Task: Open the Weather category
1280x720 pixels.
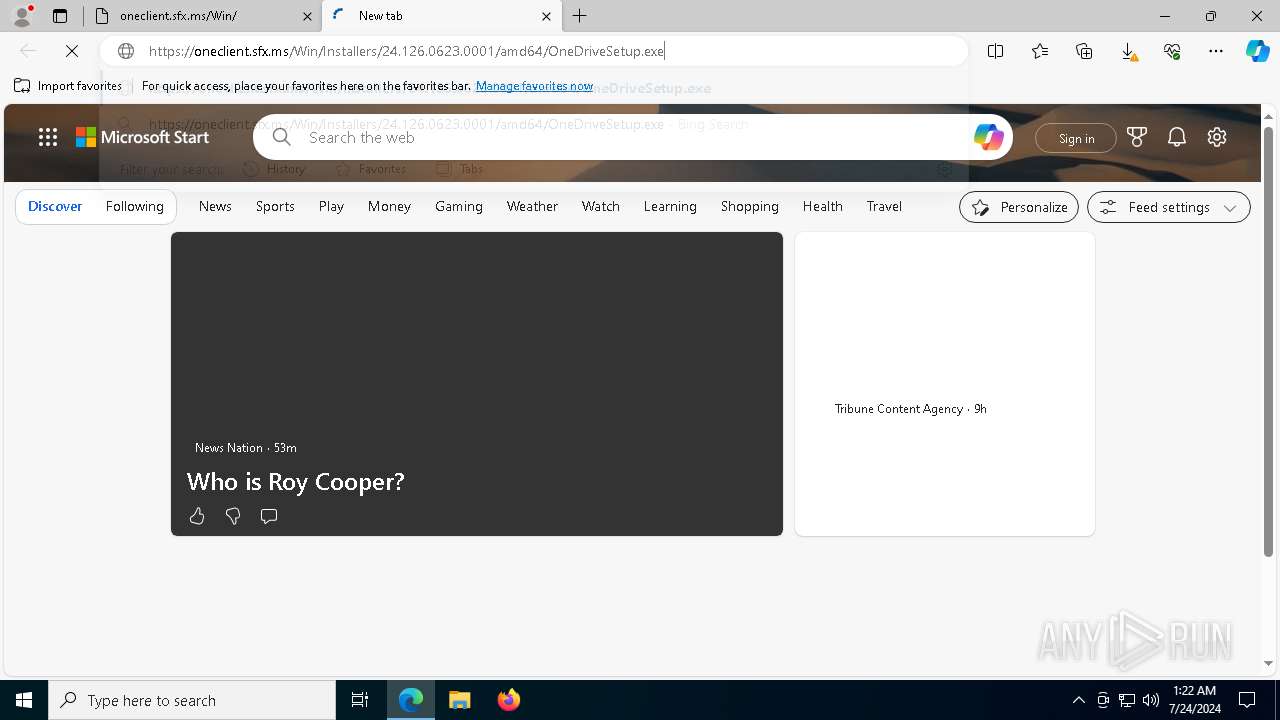Action: (x=532, y=207)
